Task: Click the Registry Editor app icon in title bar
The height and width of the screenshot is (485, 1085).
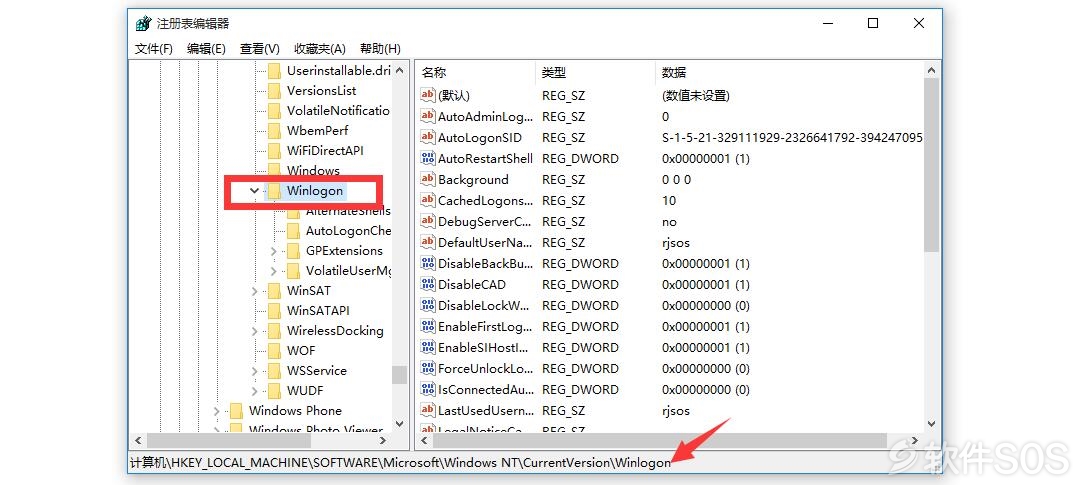Action: point(143,24)
